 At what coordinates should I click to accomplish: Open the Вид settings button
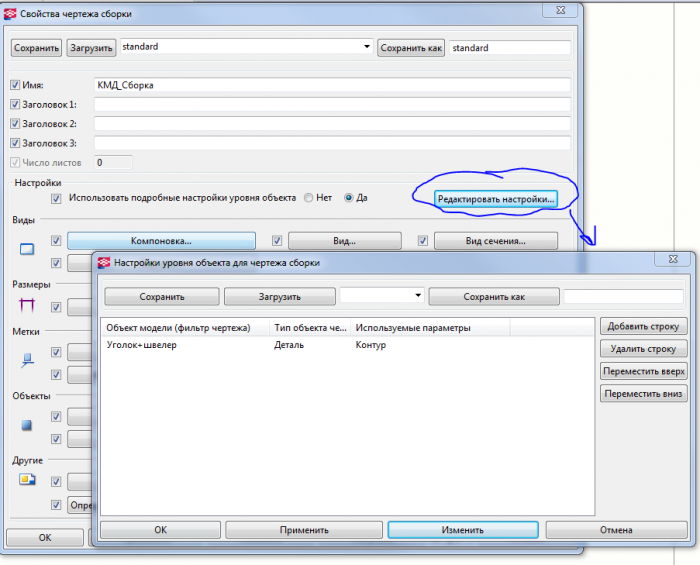(x=345, y=241)
